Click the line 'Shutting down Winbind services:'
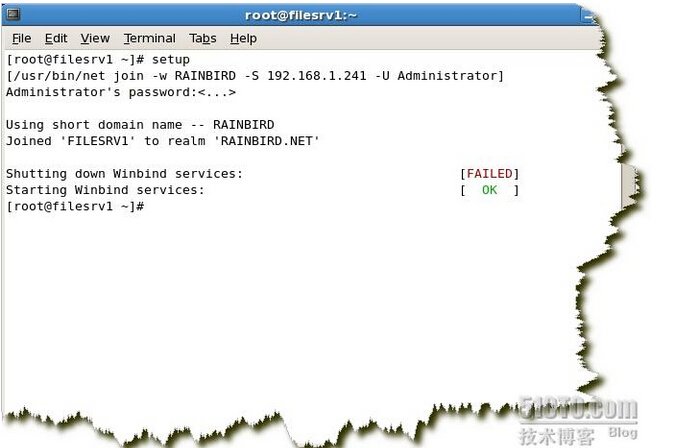Viewport: 693px width, 448px height. coord(124,174)
